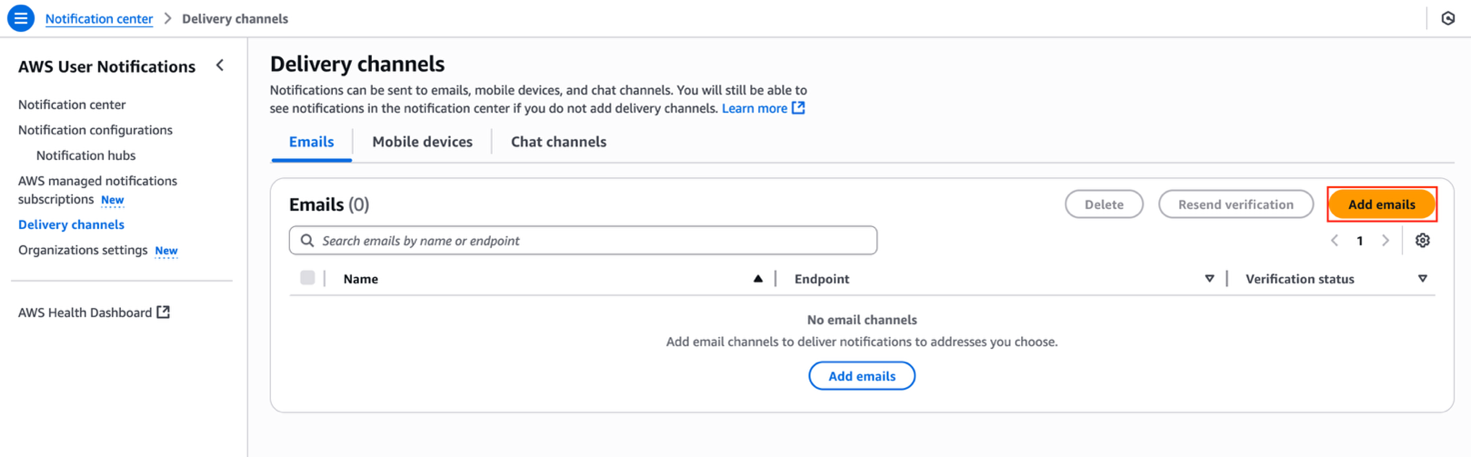Go to next page of emails
The image size is (1471, 457).
[1385, 240]
